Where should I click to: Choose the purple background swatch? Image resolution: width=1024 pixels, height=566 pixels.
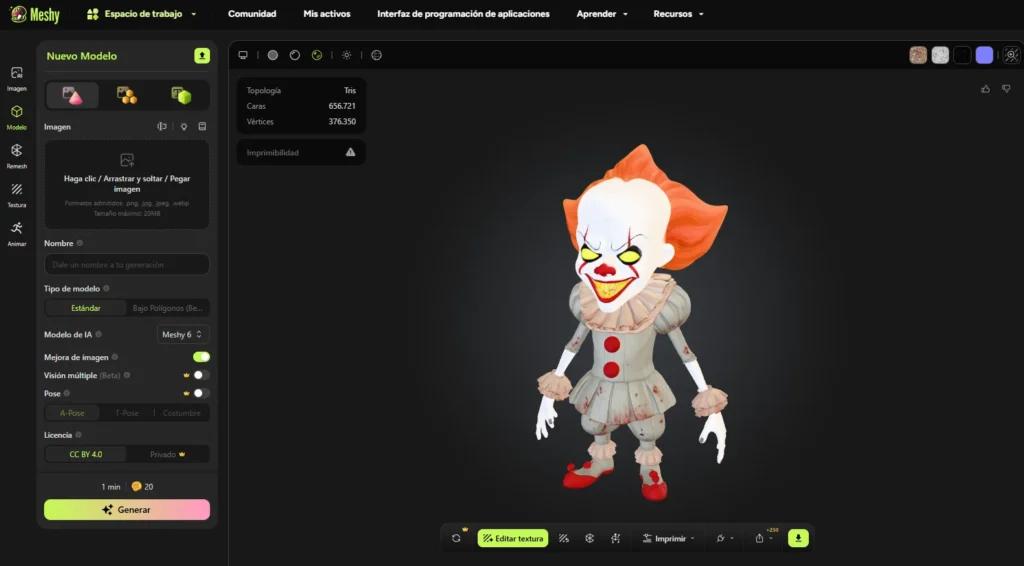coord(985,55)
